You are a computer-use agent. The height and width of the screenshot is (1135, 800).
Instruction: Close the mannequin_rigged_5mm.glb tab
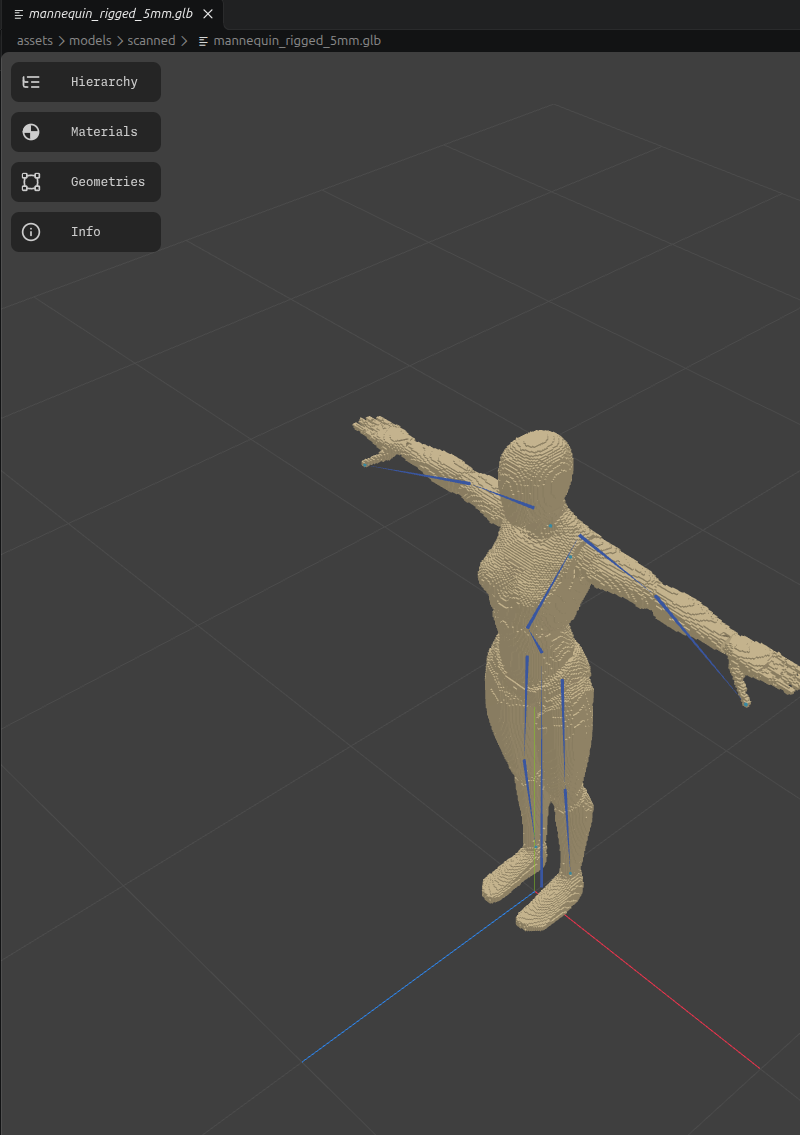pos(208,14)
